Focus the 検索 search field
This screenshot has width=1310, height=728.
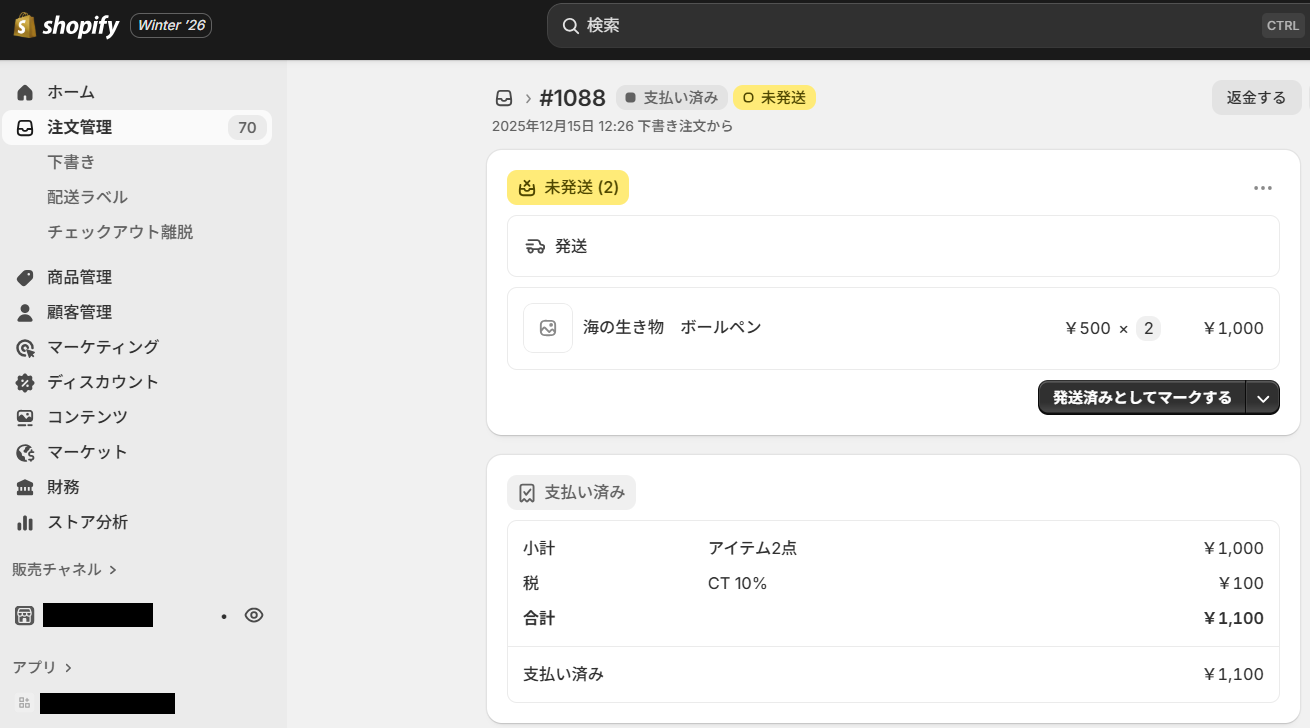coord(900,25)
